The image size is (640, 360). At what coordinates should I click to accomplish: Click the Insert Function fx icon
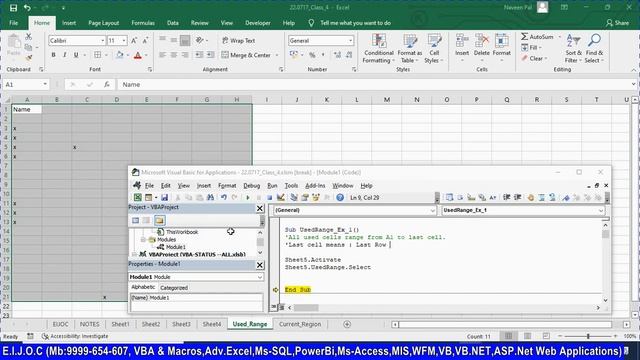[107, 84]
